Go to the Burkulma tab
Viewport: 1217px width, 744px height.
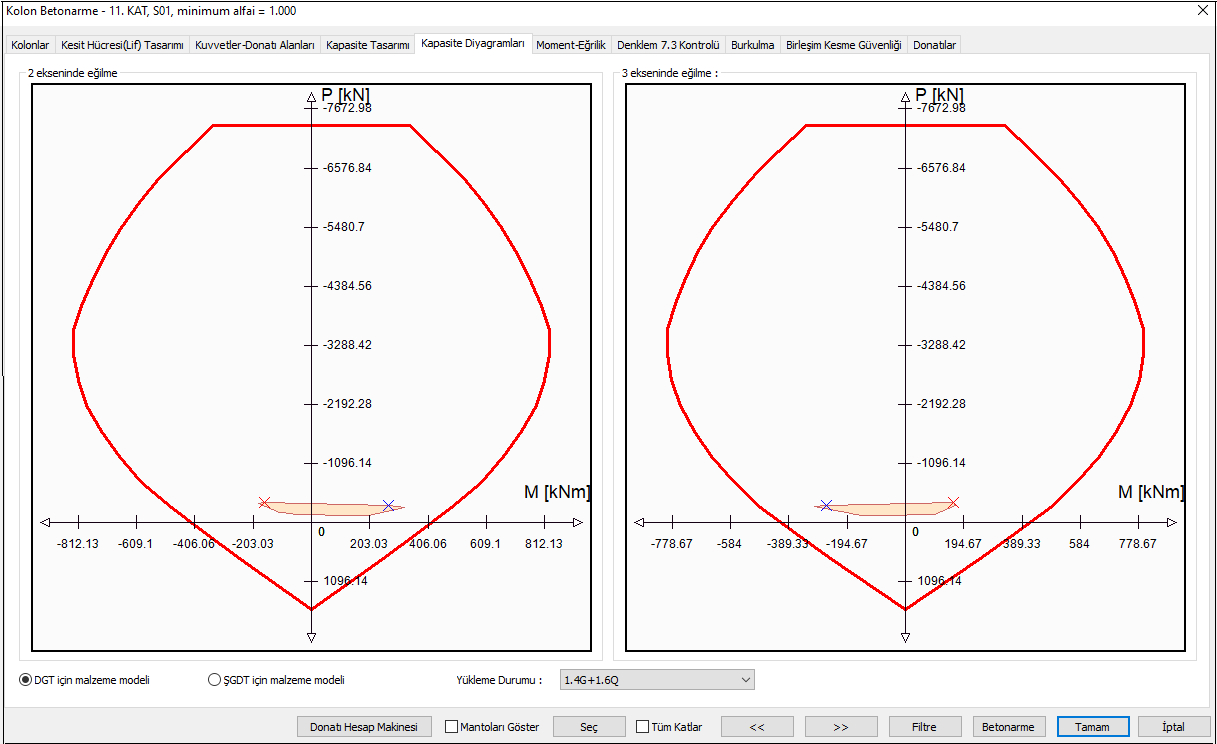[752, 45]
